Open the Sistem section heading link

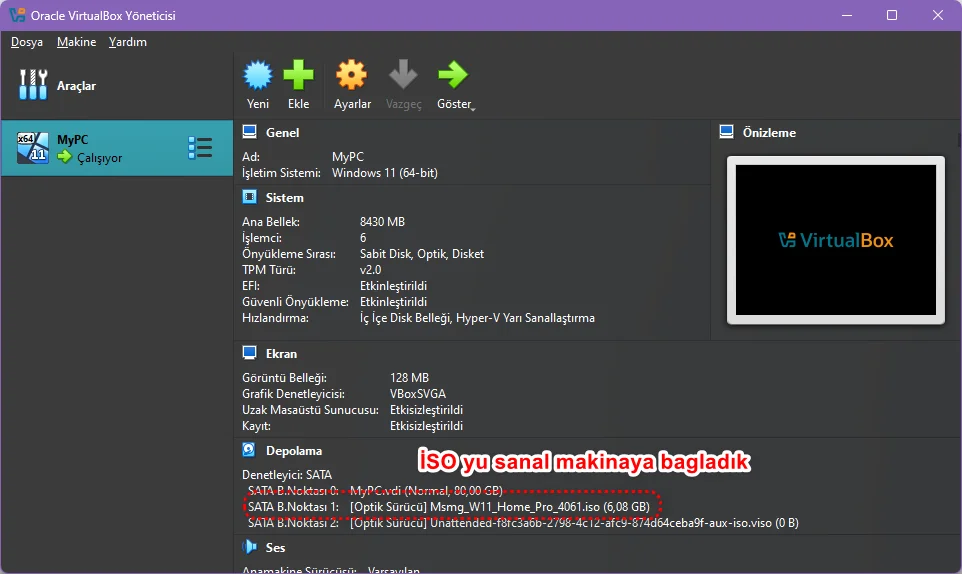(x=285, y=197)
